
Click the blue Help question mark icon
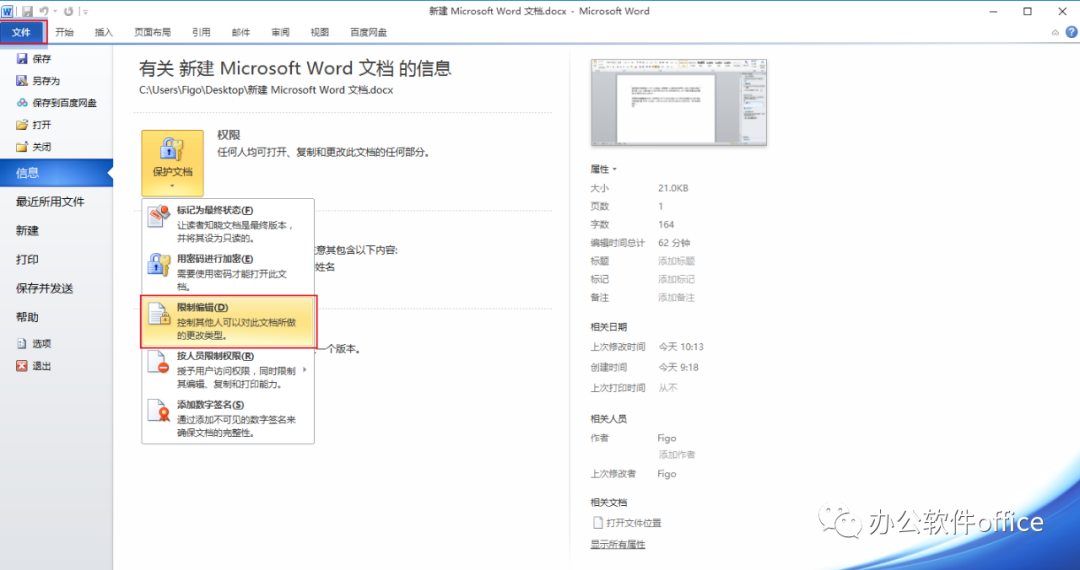(1071, 32)
